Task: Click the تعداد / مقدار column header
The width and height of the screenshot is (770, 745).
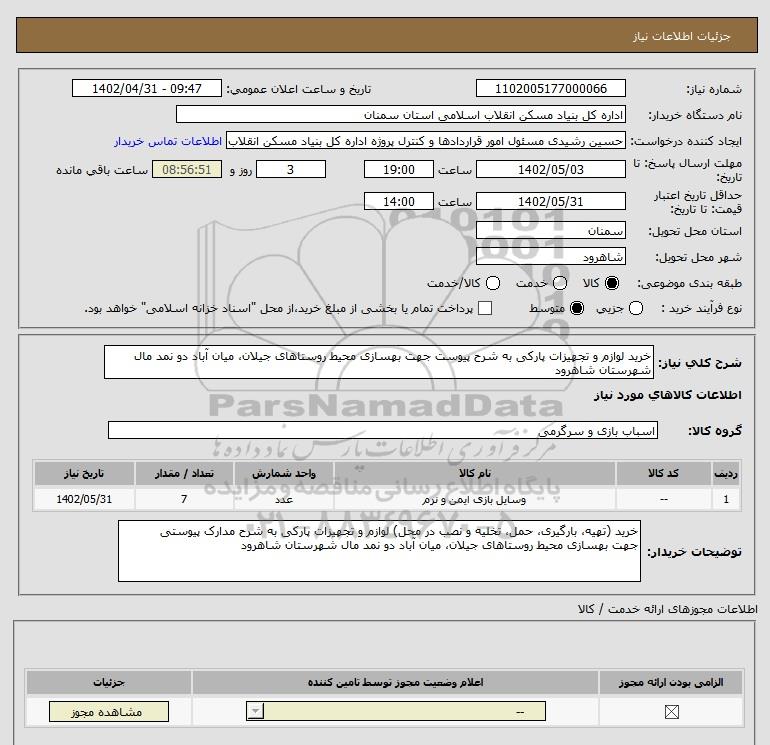Action: tap(184, 473)
